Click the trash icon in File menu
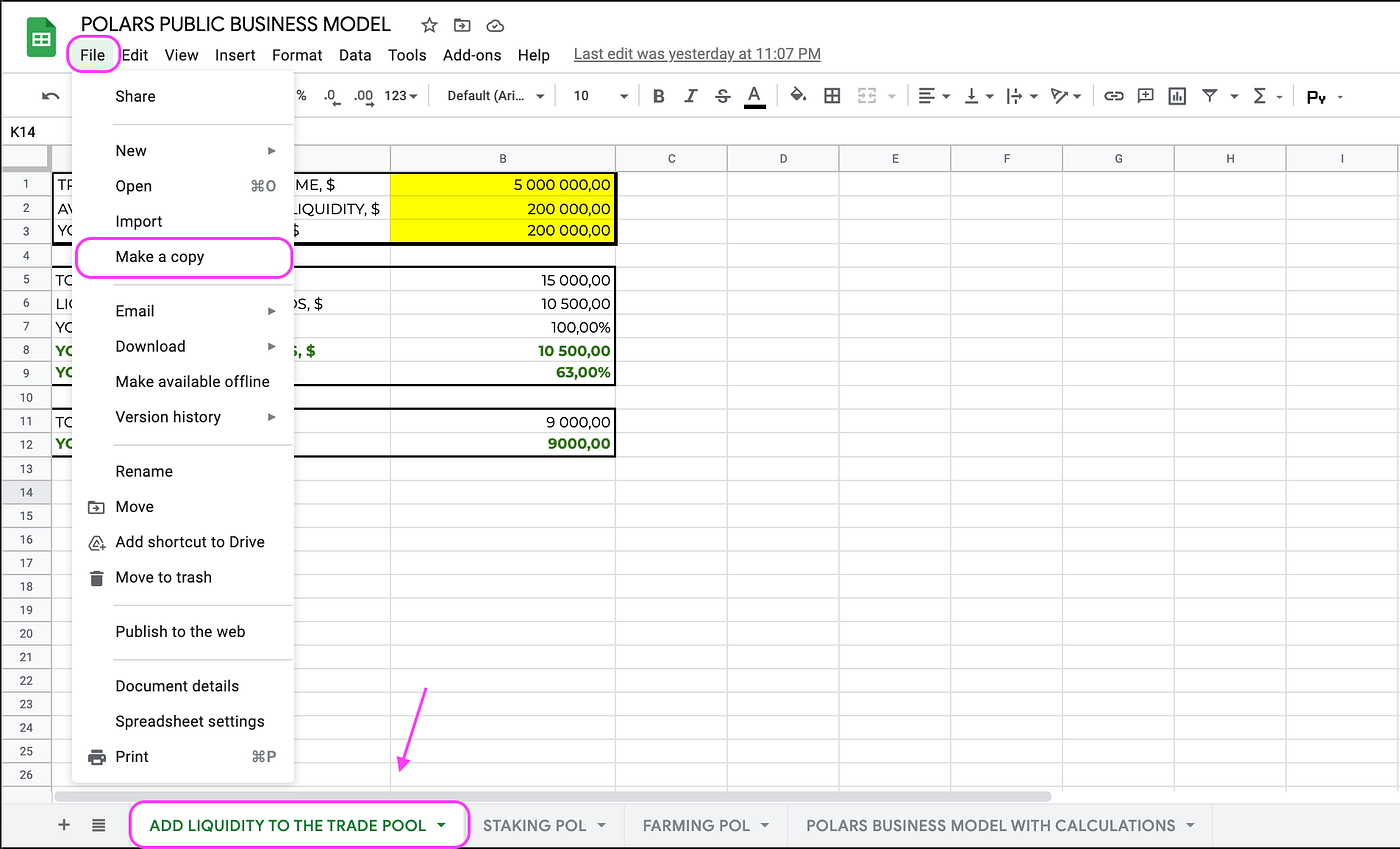This screenshot has height=849, width=1400. tap(96, 578)
